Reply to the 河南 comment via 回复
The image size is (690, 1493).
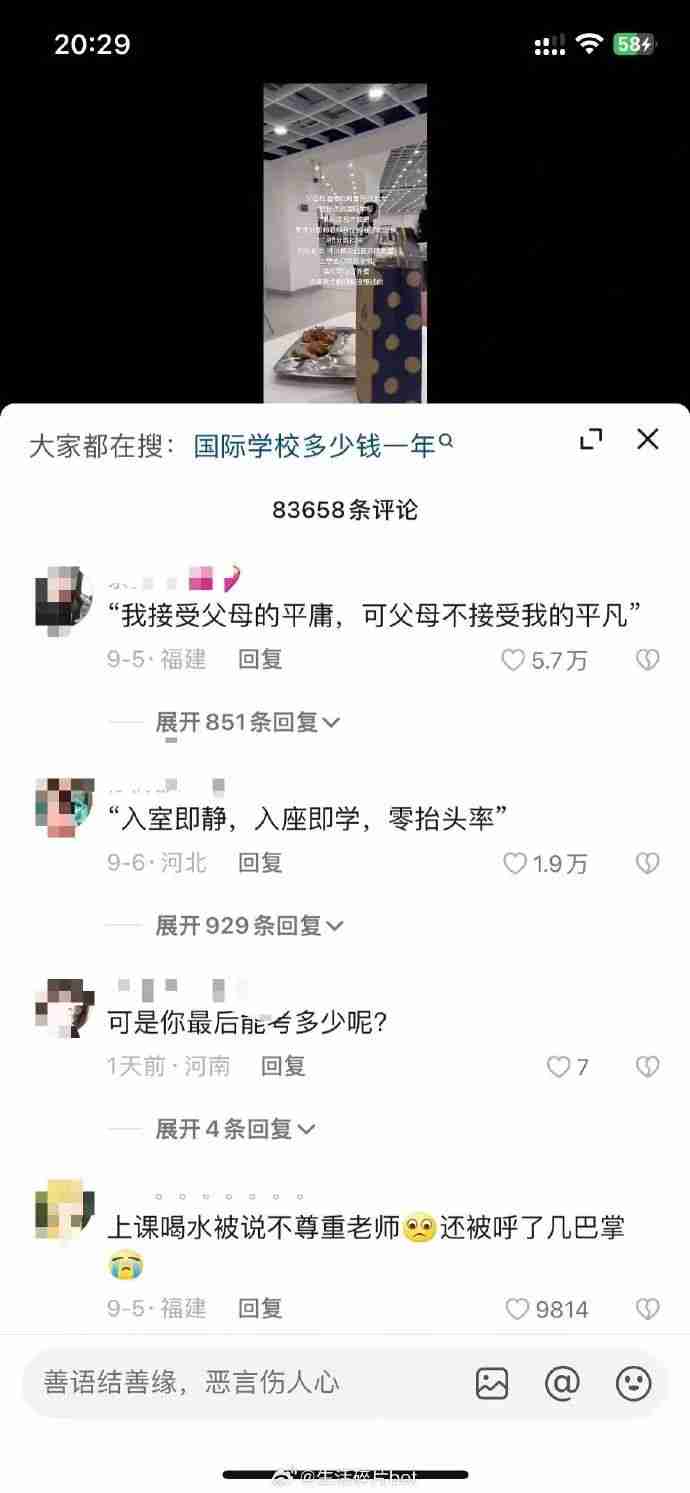pos(283,1066)
